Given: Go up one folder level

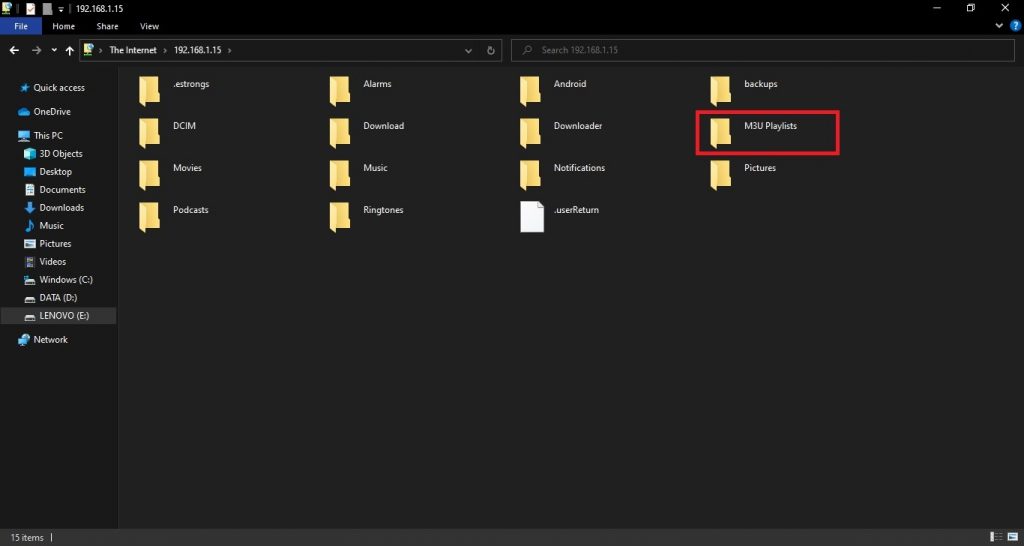Looking at the screenshot, I should 69,50.
